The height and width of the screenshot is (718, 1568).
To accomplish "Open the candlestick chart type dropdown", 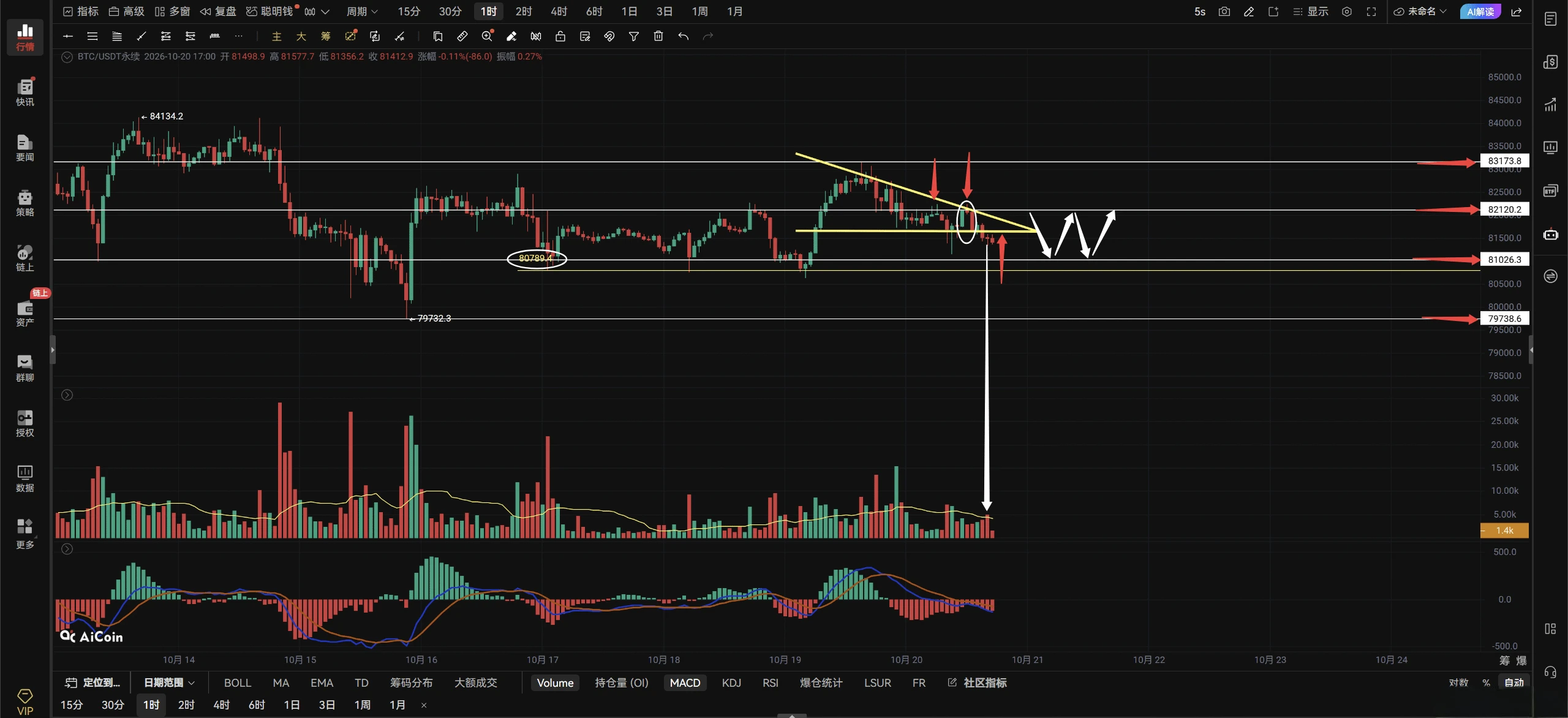I will click(317, 12).
